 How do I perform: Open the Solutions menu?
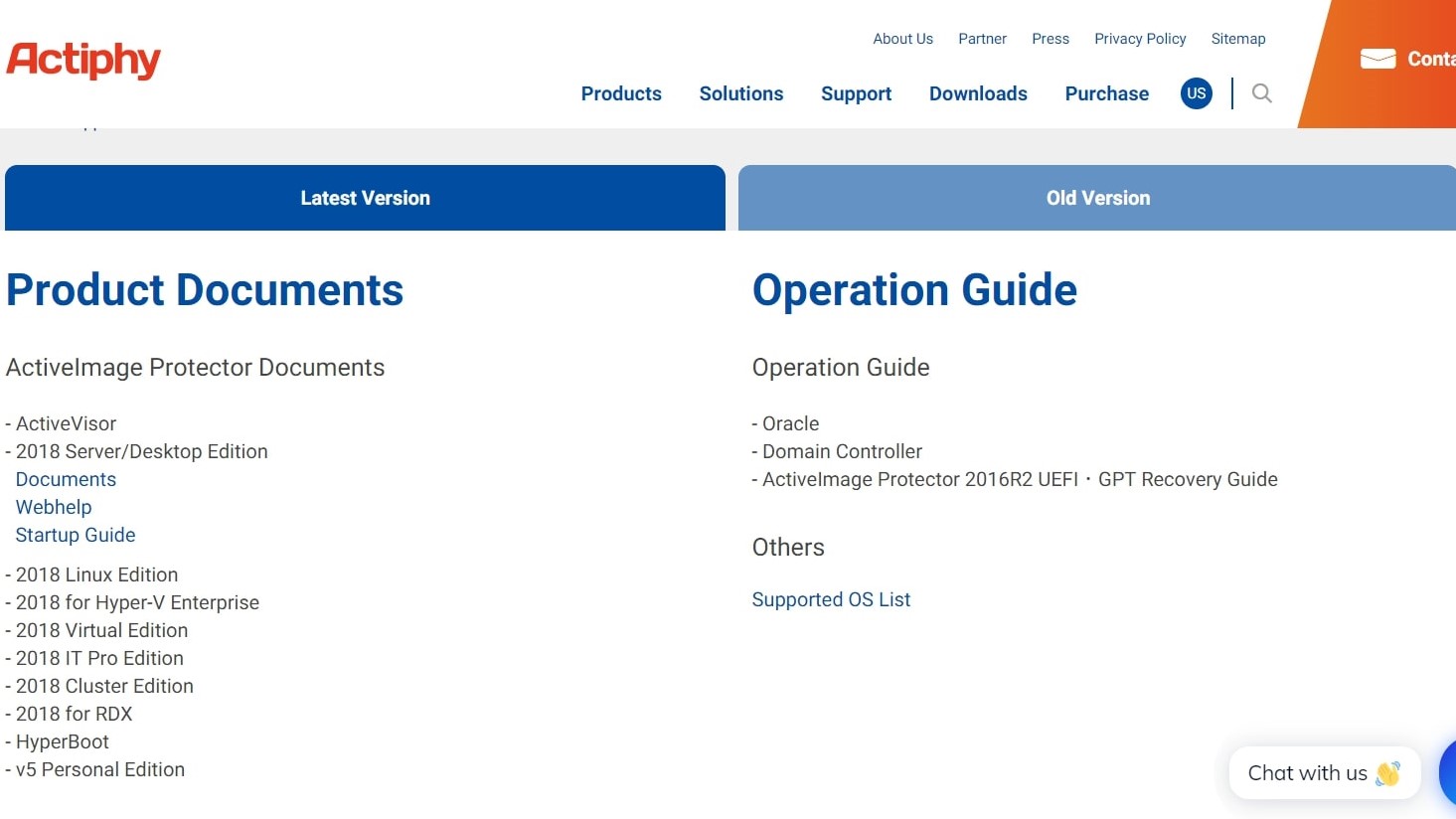tap(741, 93)
